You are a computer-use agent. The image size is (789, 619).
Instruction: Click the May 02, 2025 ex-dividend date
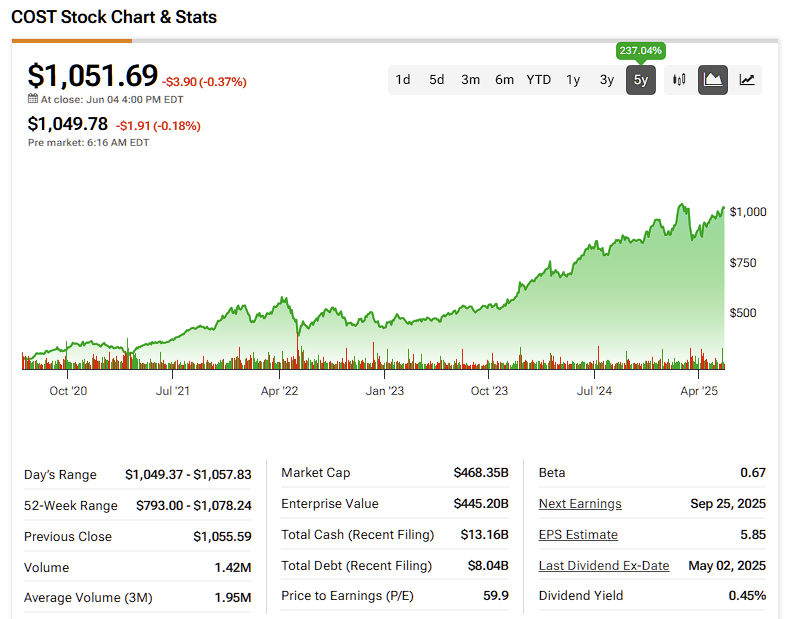pos(727,566)
